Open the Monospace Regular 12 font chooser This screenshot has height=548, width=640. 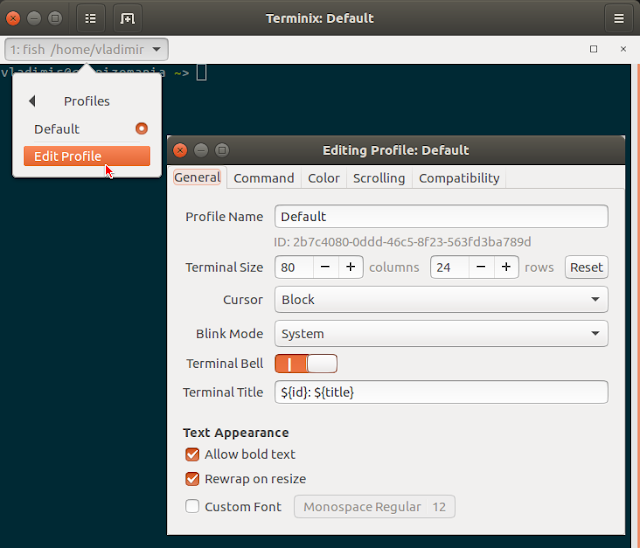pos(374,507)
